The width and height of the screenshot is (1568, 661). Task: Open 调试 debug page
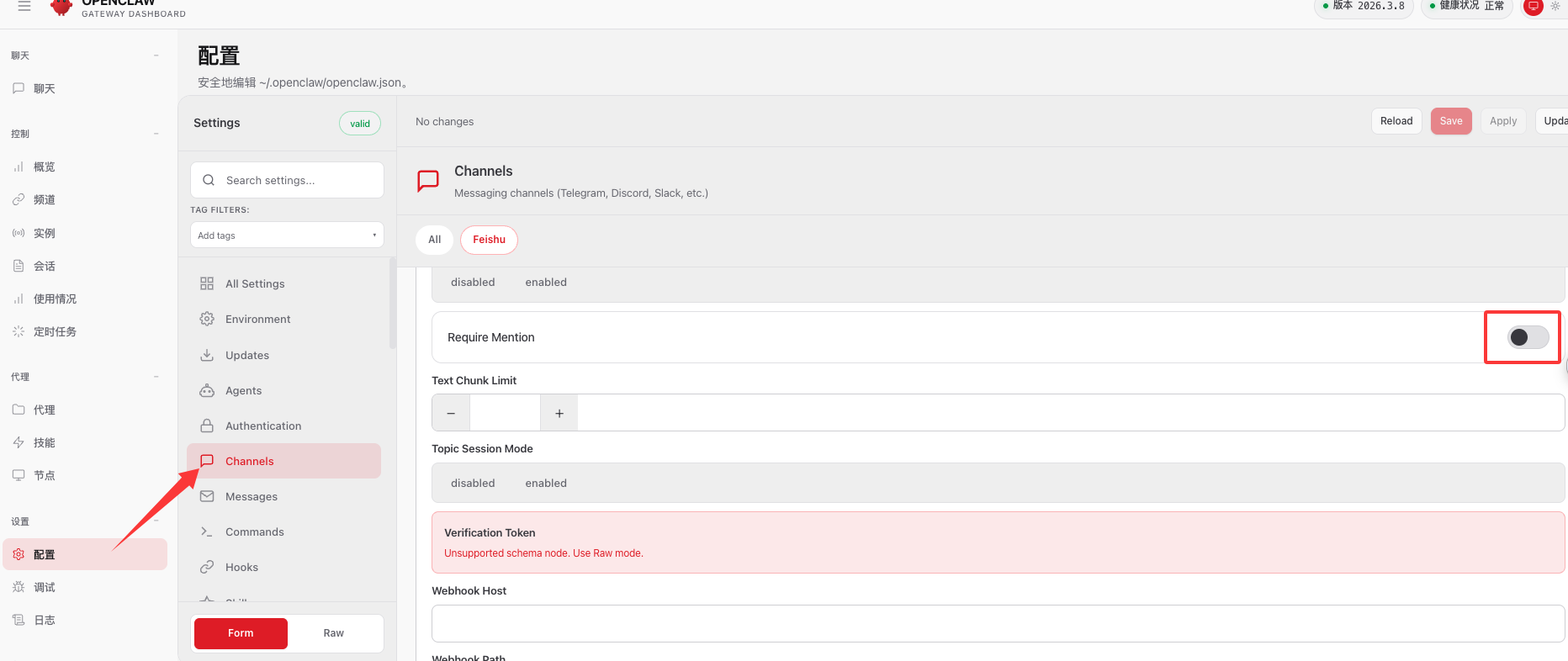pyautogui.click(x=84, y=587)
